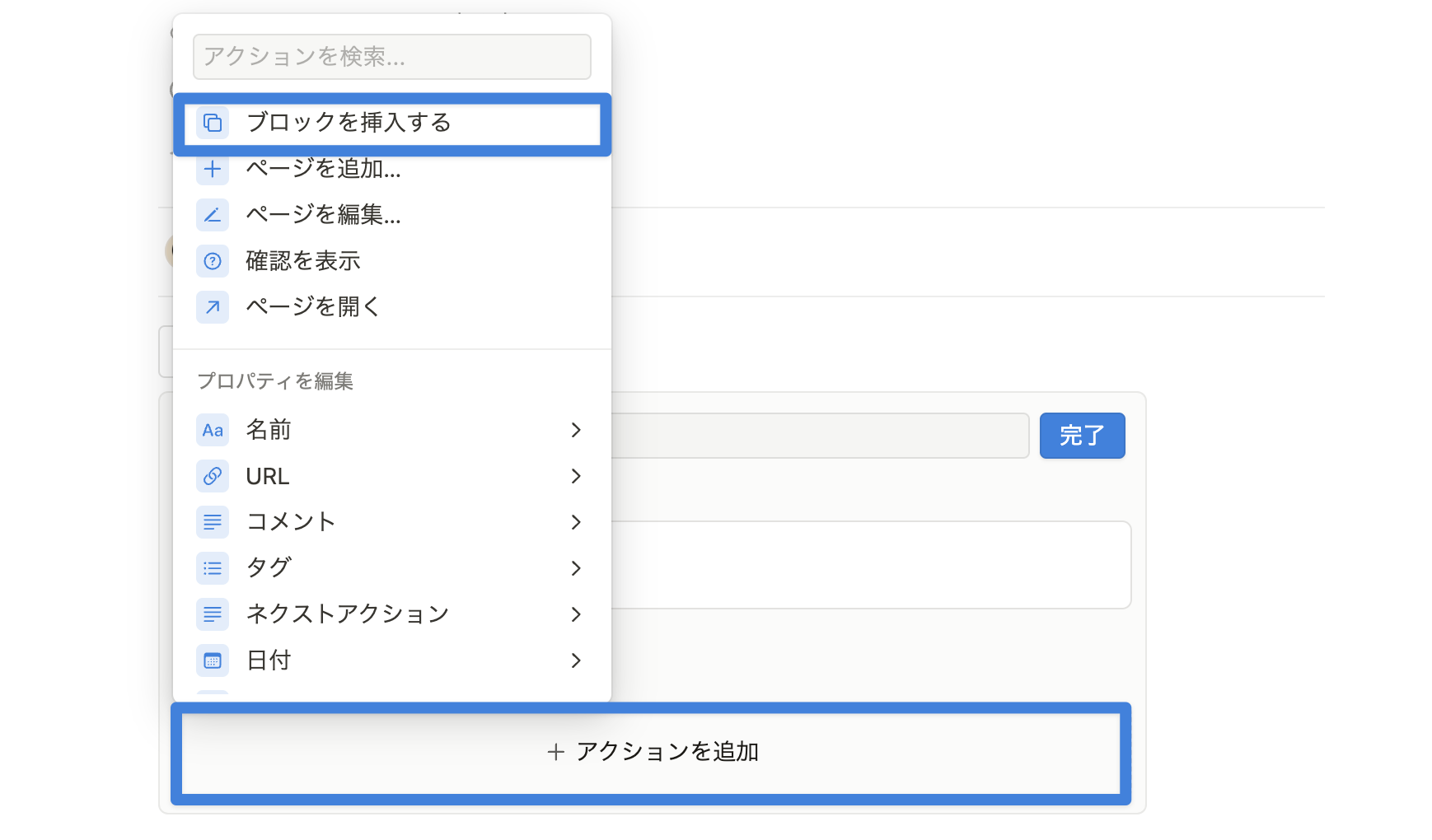Screen dimensions: 1432x840
Task: Open the 名前 property entry
Action: [x=392, y=430]
